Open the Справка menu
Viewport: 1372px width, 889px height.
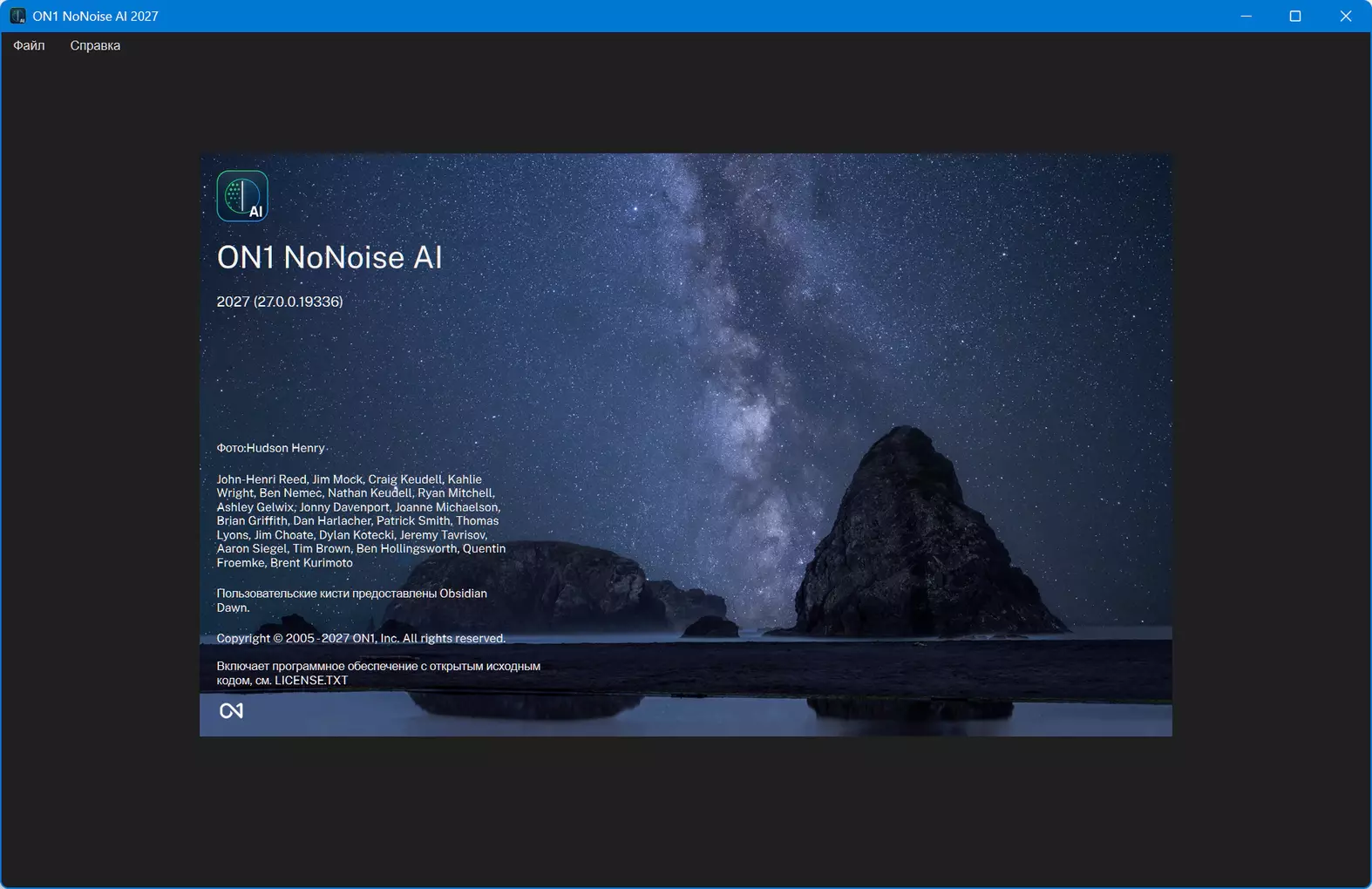tap(95, 45)
